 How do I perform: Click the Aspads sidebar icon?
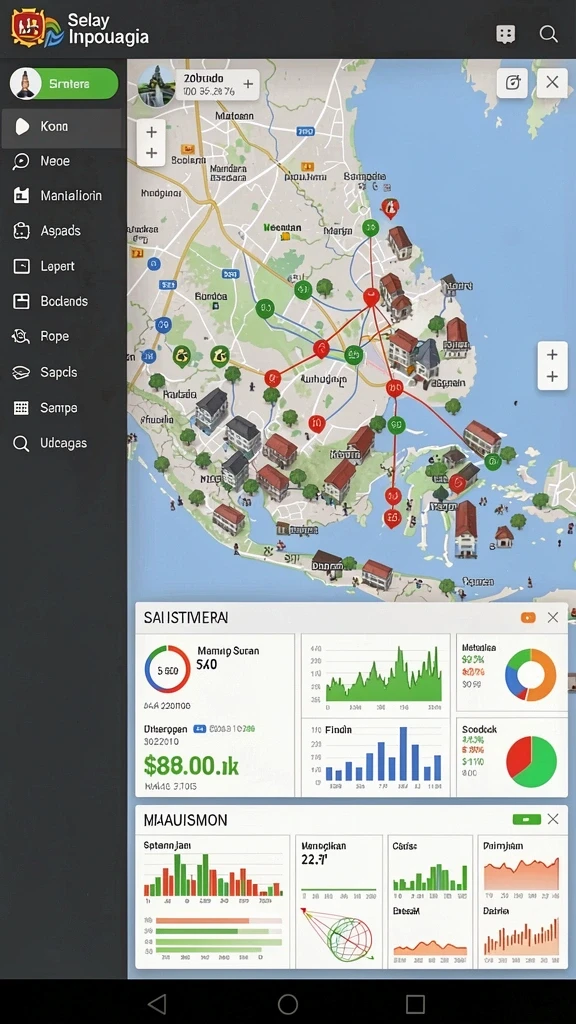22,231
